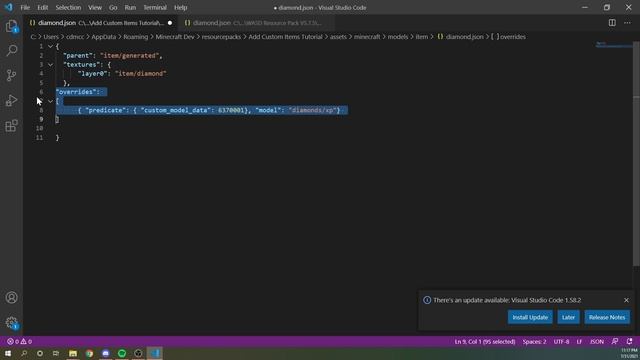Click the resourcepacks breadcrumb

pos(221,37)
